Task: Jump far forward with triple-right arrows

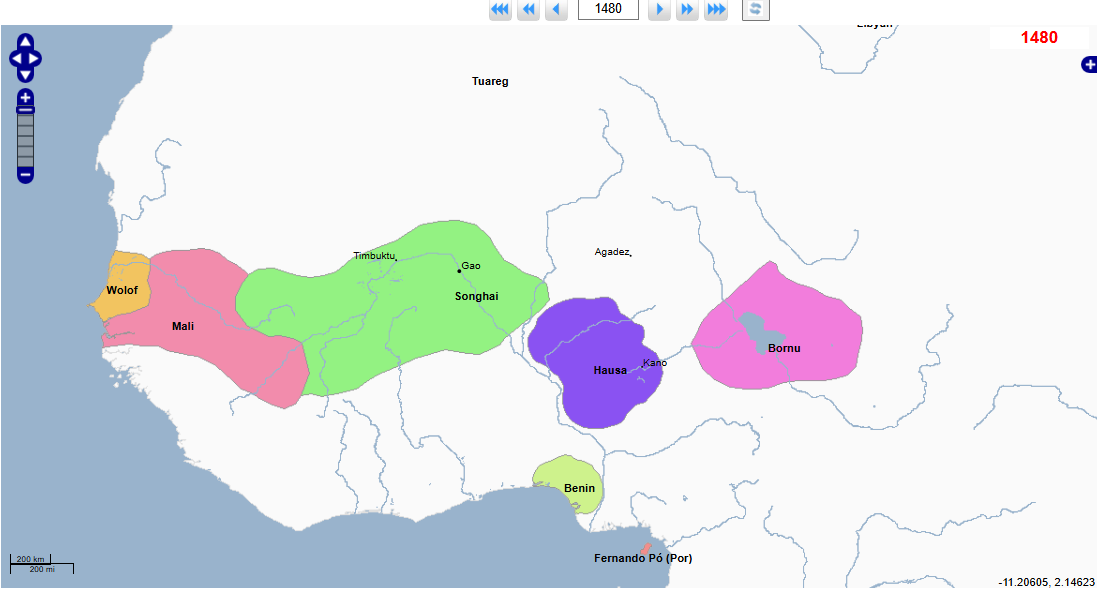Action: click(x=716, y=9)
